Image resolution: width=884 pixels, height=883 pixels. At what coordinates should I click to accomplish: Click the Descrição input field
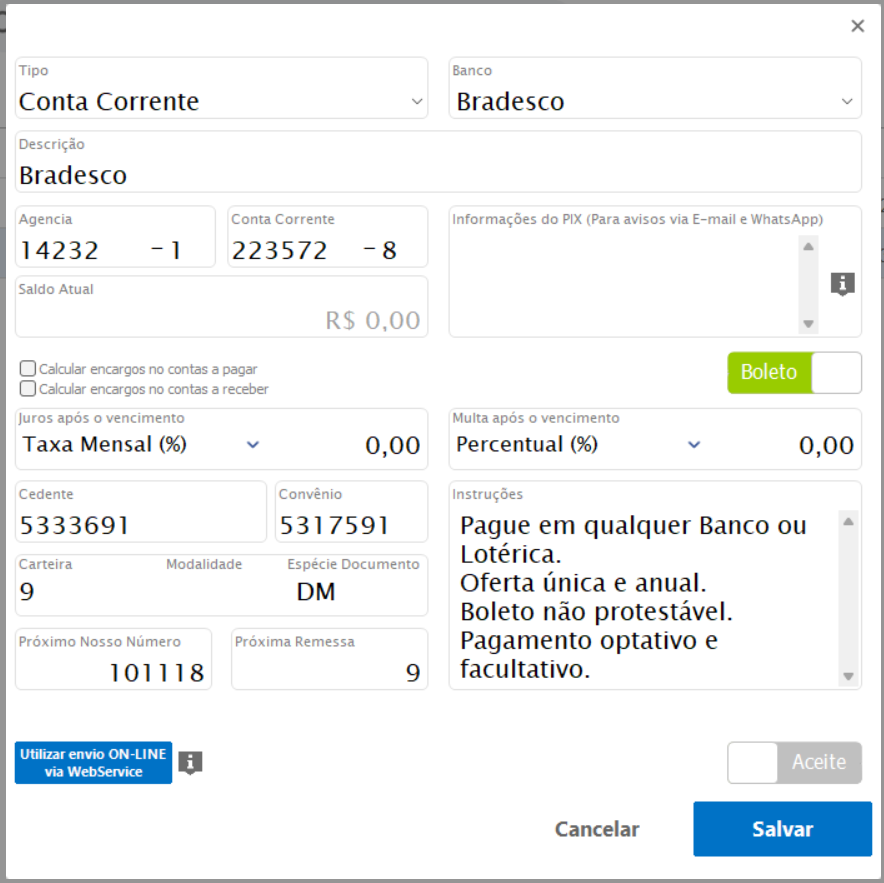(x=438, y=175)
